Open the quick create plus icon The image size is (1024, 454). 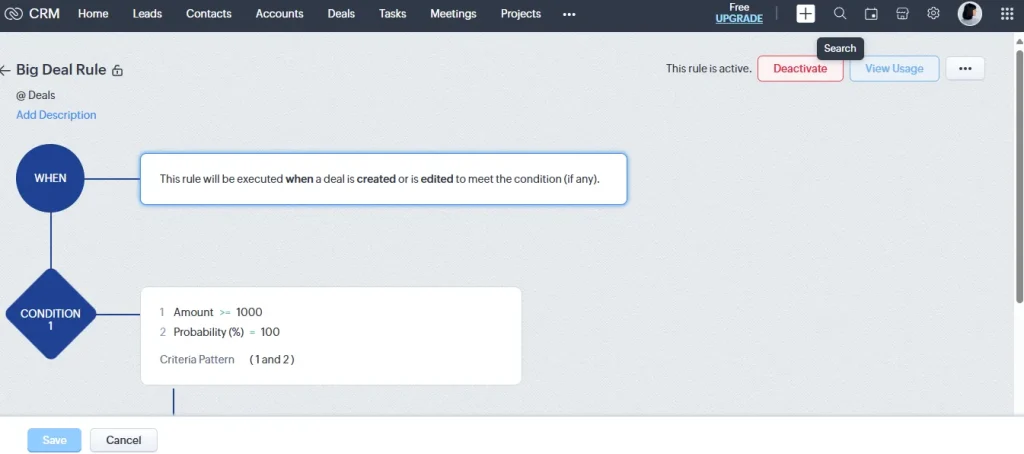805,14
